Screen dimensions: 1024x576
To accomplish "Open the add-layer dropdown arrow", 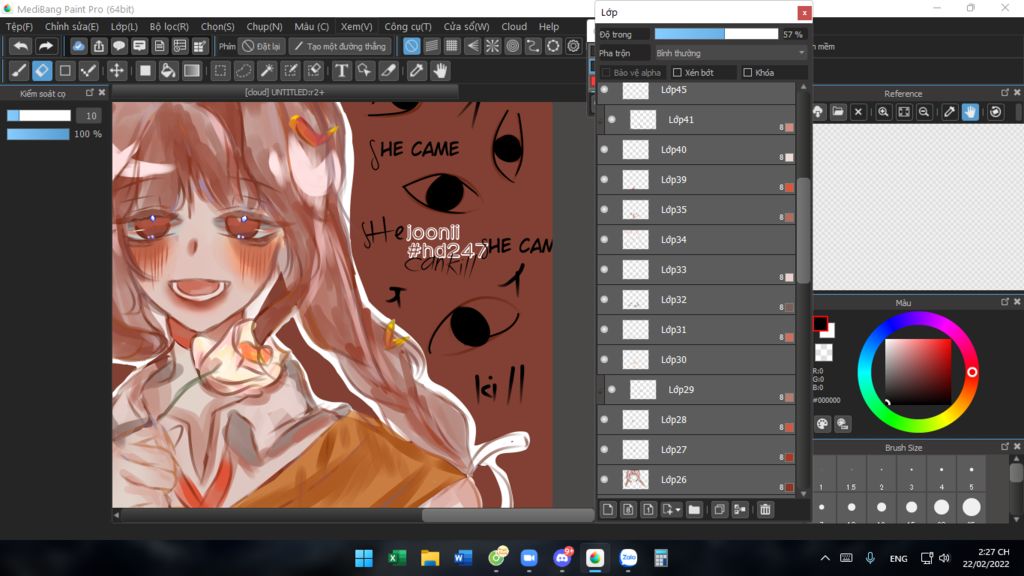I will tap(679, 510).
